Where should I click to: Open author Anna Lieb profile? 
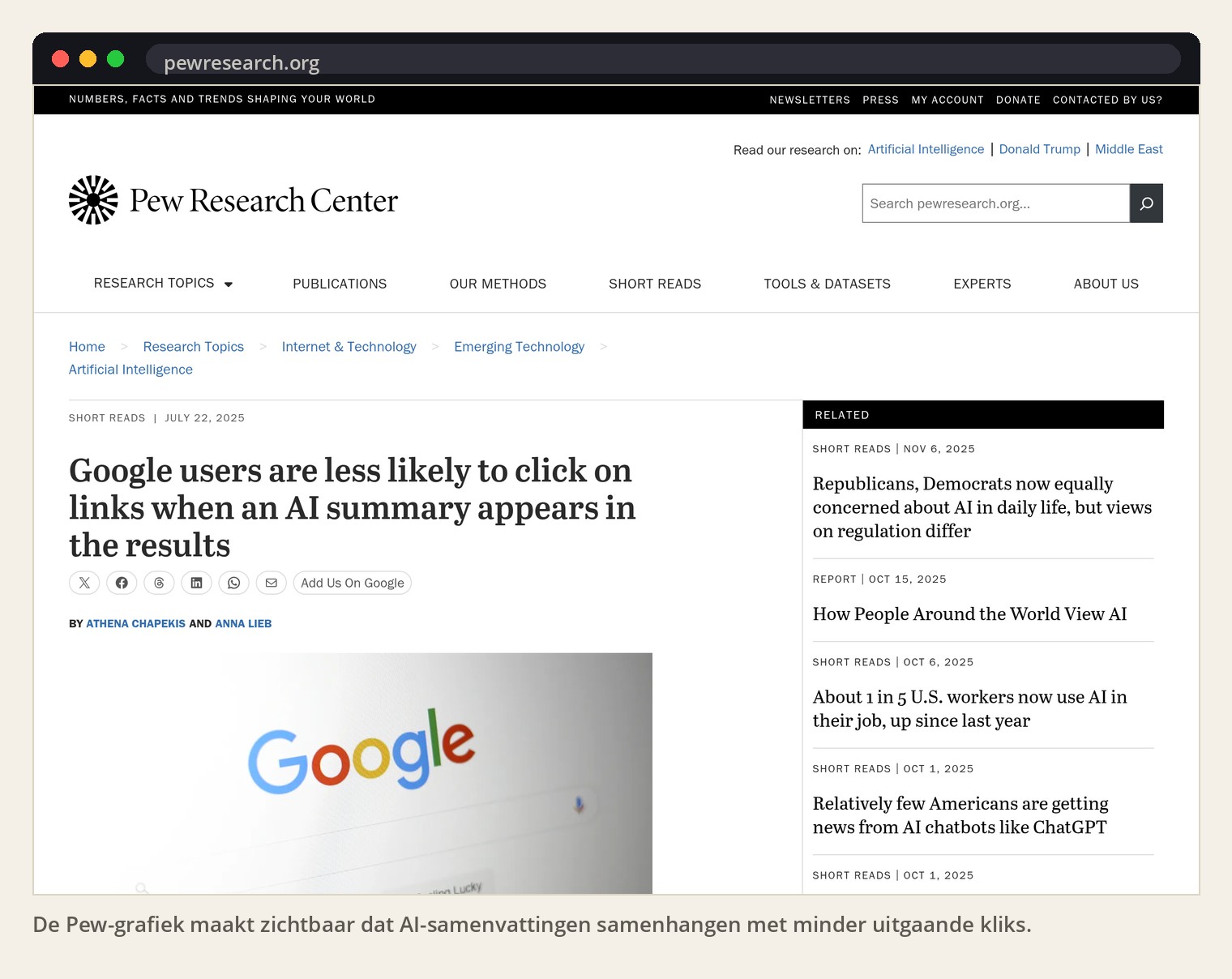tap(243, 624)
